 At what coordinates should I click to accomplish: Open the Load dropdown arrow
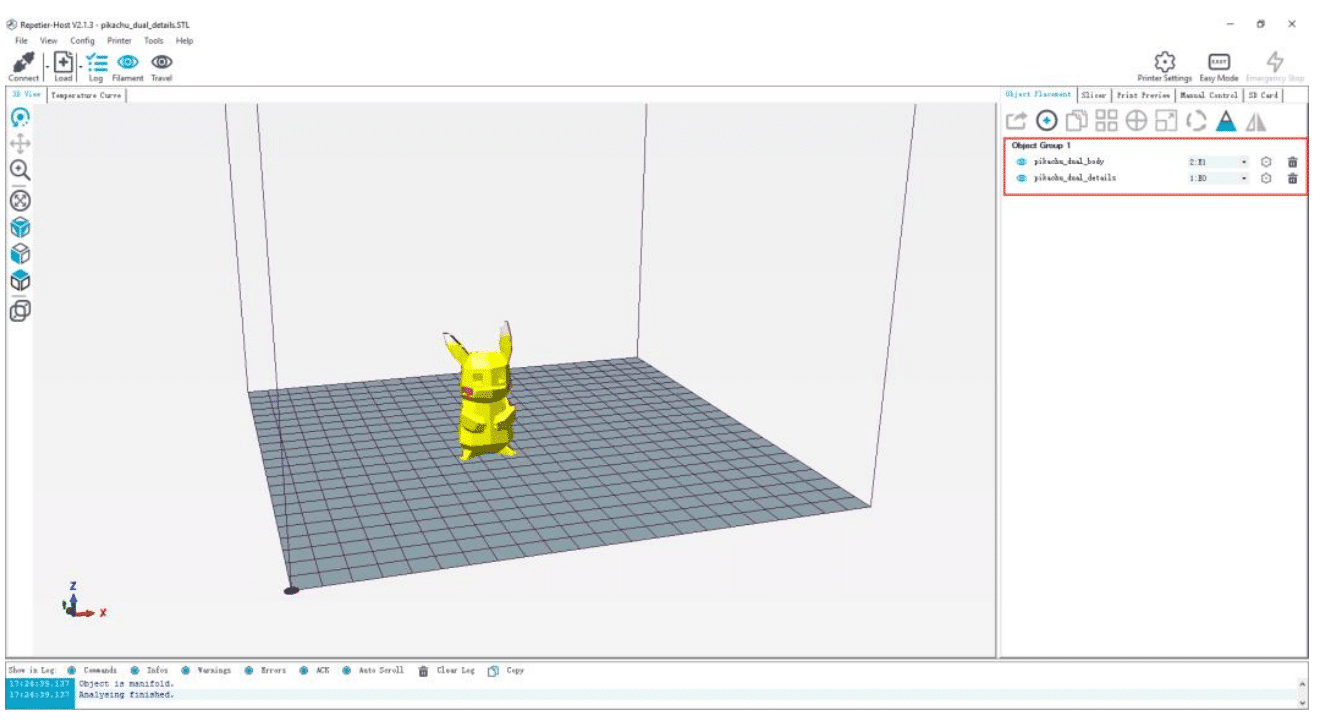[79, 66]
